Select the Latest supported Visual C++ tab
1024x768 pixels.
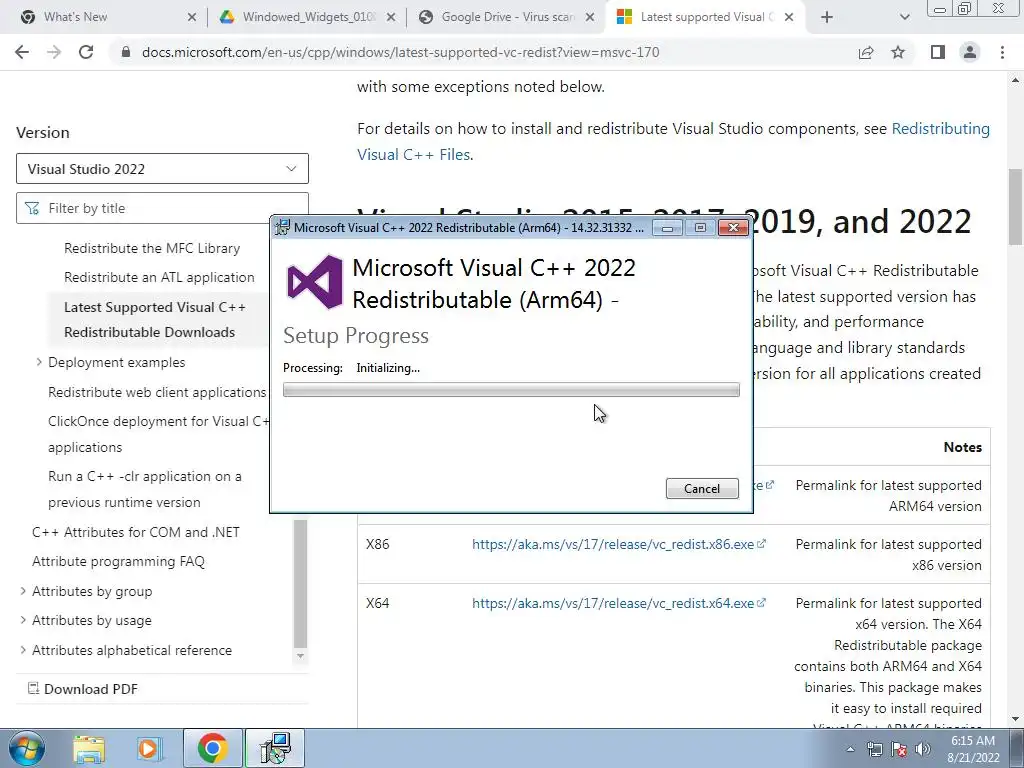[707, 17]
